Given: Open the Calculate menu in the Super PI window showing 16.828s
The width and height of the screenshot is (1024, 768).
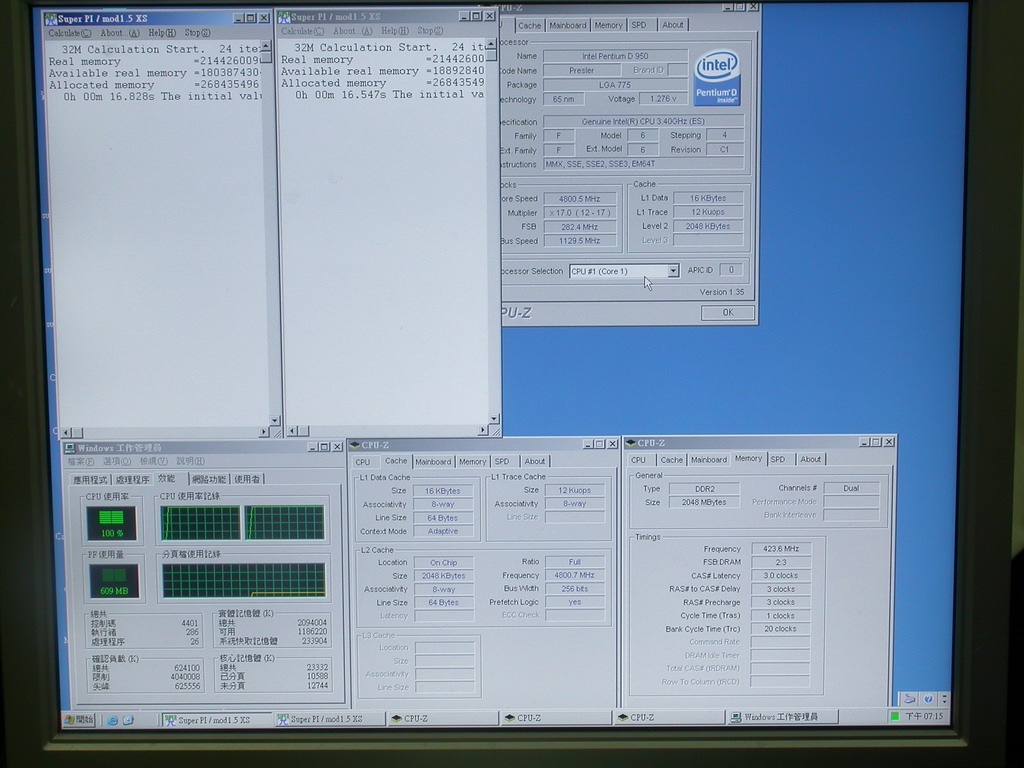Looking at the screenshot, I should tap(69, 33).
